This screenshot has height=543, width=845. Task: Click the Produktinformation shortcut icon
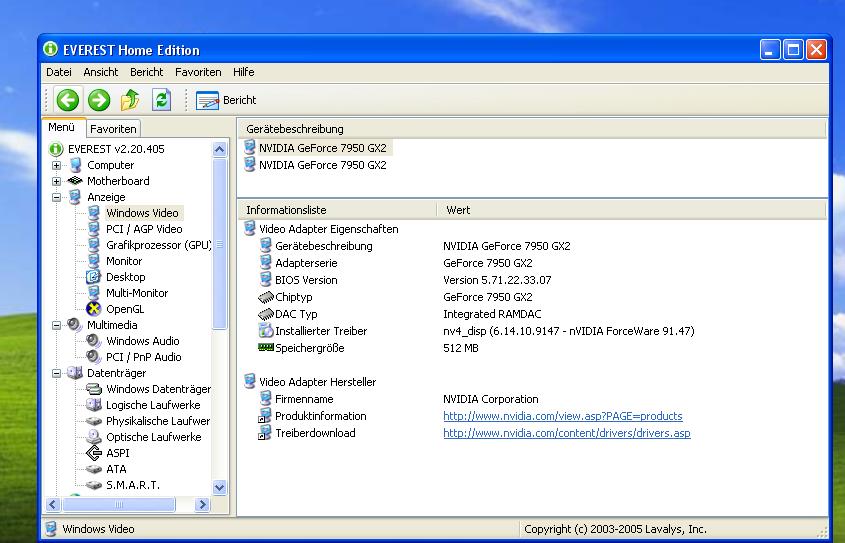(265, 416)
